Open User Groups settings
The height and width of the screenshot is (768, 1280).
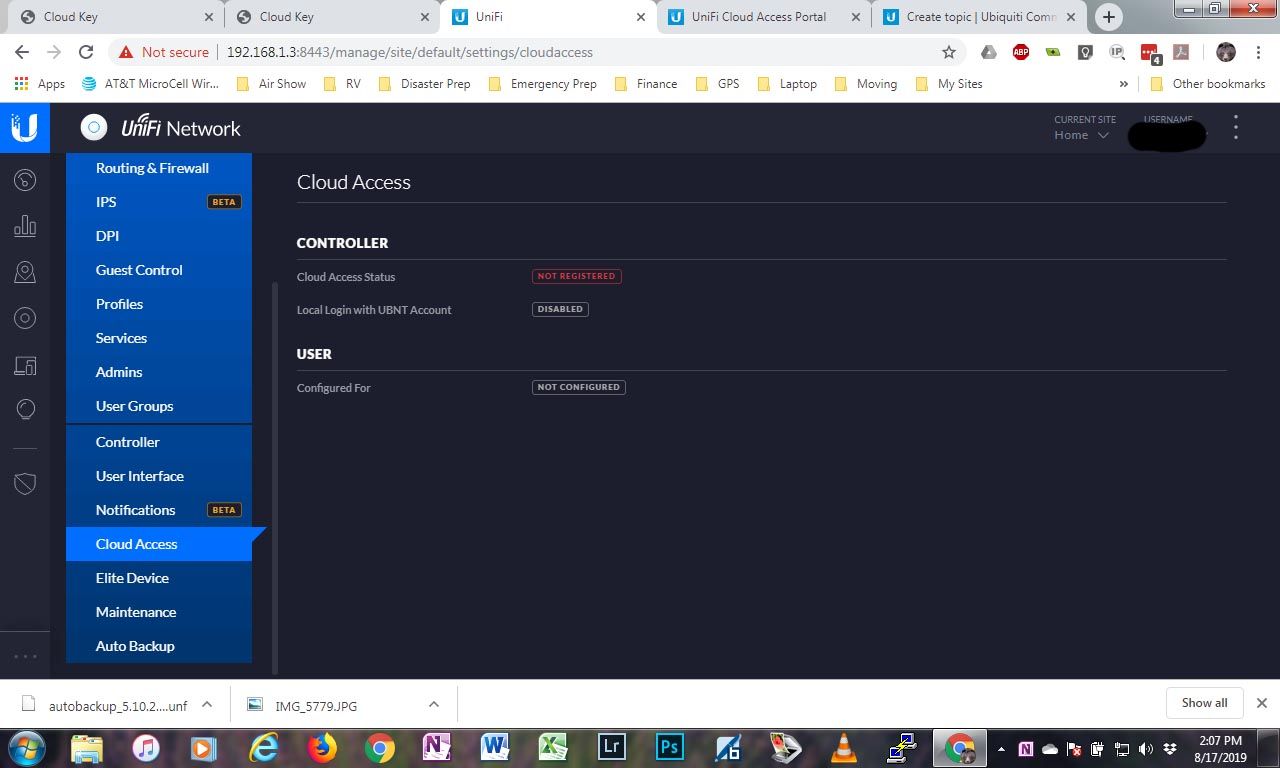(x=159, y=406)
